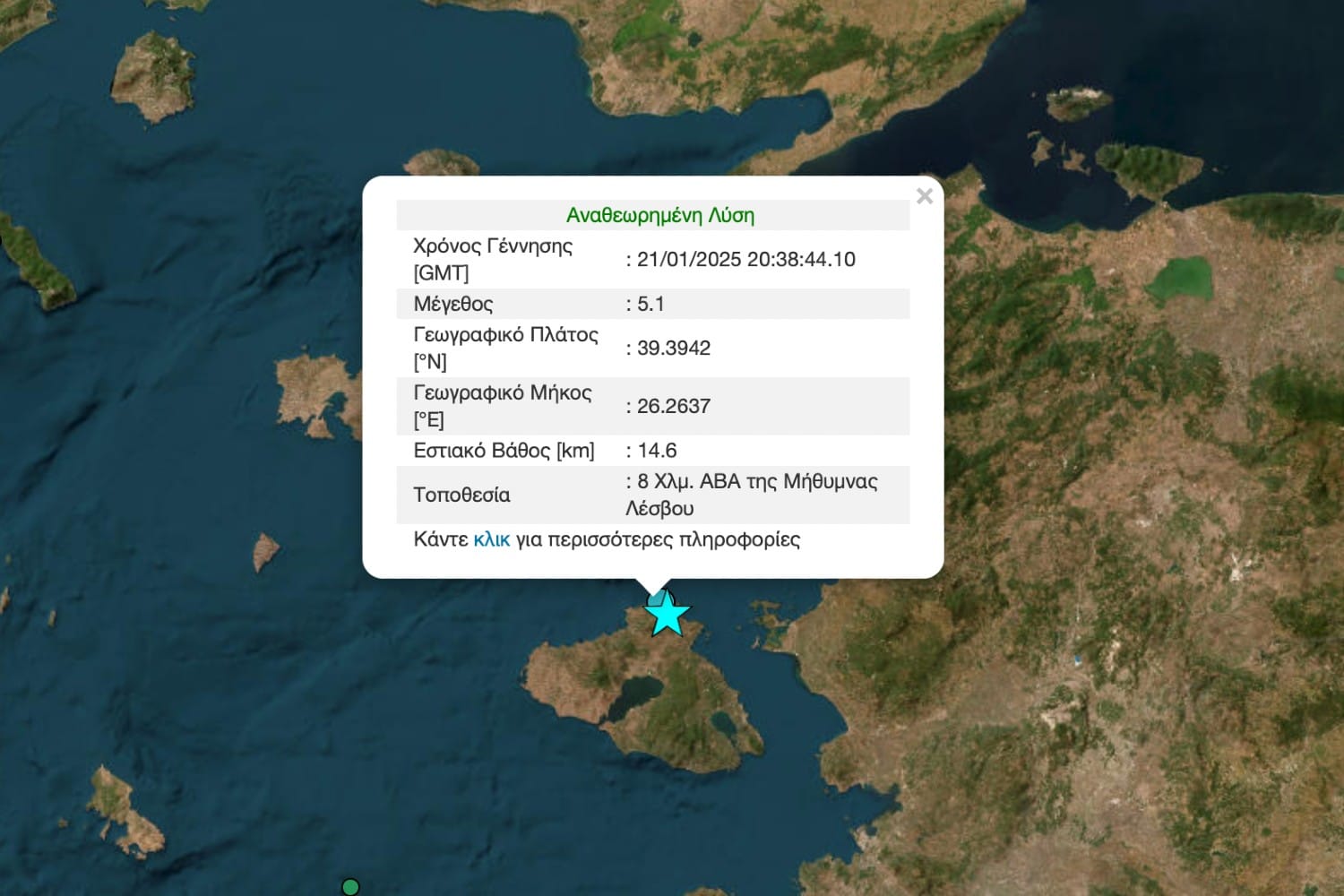Image resolution: width=1344 pixels, height=896 pixels.
Task: Select the green circle earthquake marker
Action: click(350, 886)
